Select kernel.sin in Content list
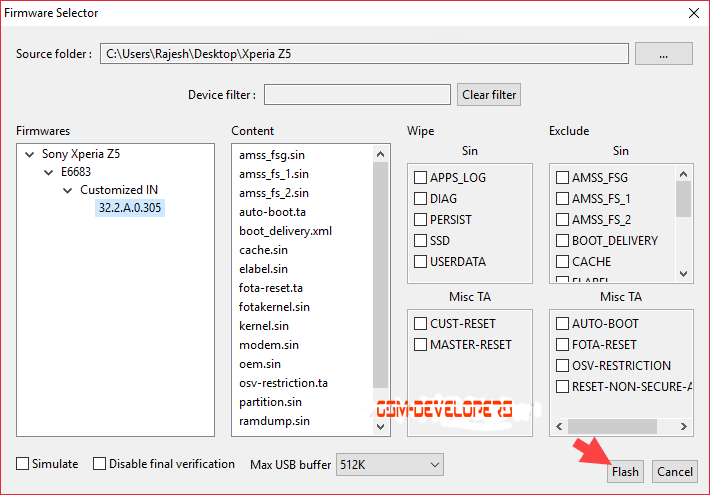710x495 pixels. pos(264,326)
